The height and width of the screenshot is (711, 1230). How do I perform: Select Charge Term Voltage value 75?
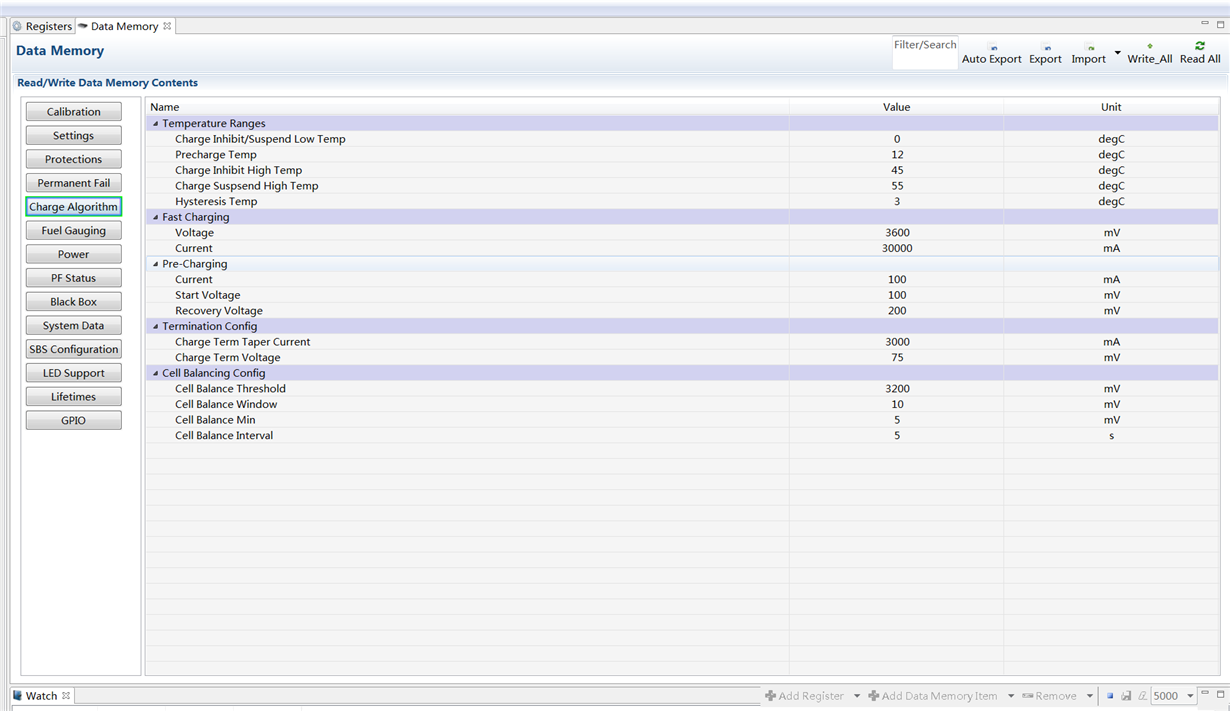[x=896, y=357]
